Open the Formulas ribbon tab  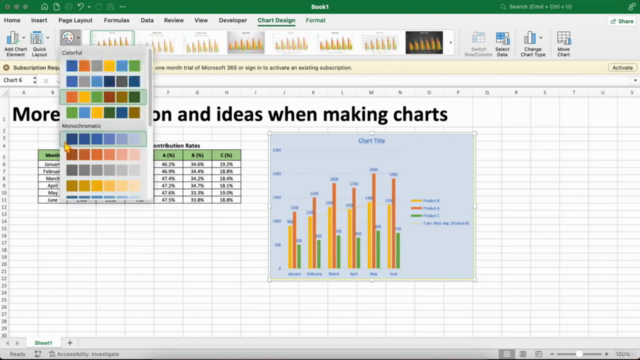[116, 20]
